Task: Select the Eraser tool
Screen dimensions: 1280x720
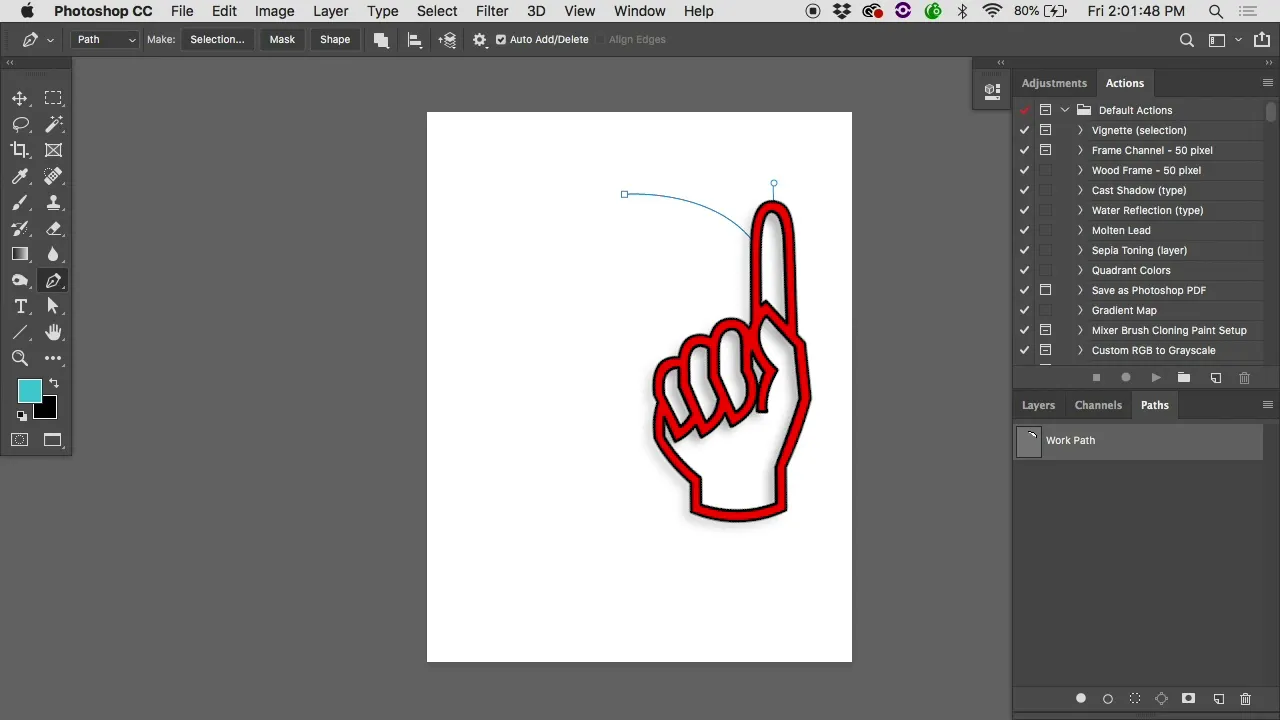Action: coord(53,228)
